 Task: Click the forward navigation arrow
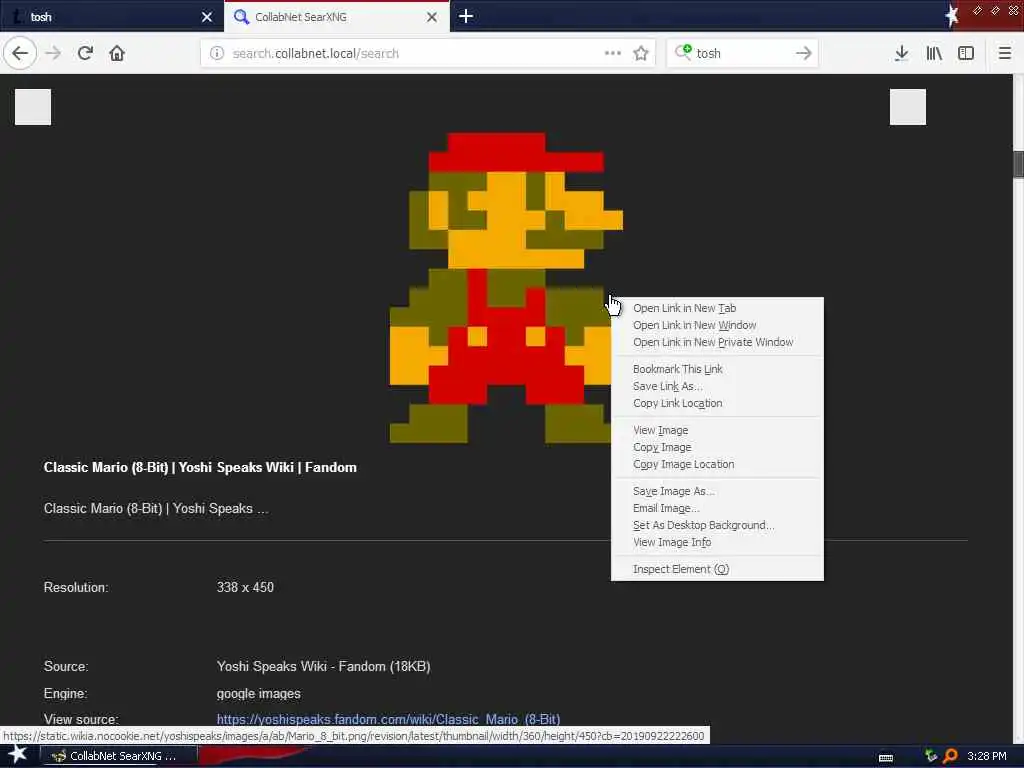tap(53, 53)
